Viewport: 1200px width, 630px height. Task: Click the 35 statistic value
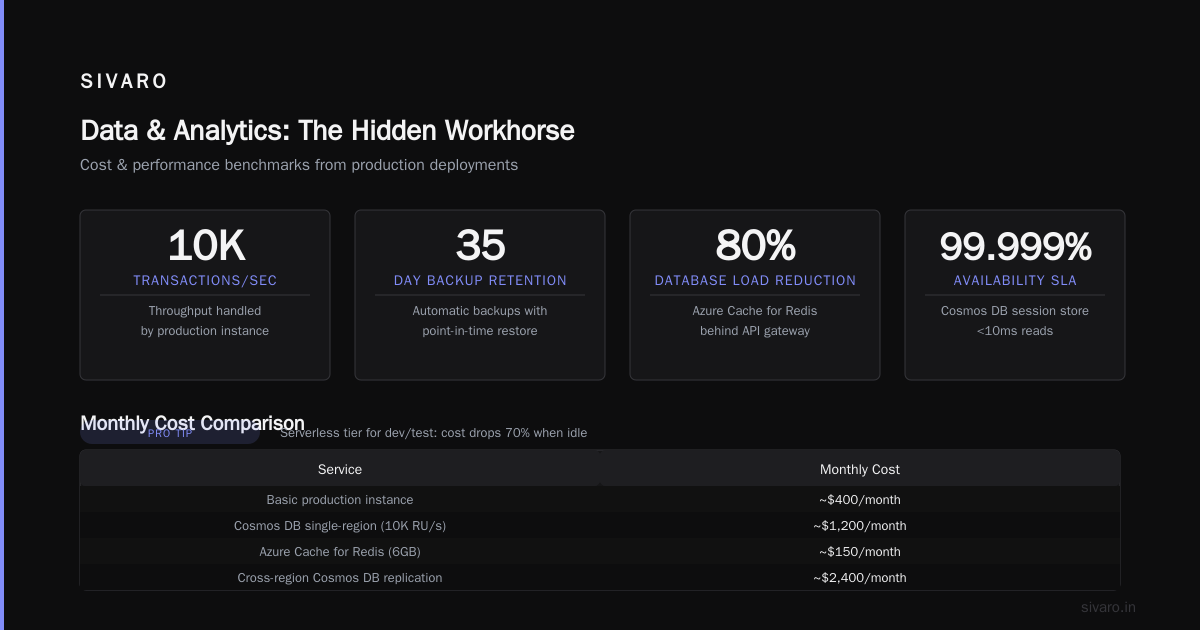click(480, 246)
